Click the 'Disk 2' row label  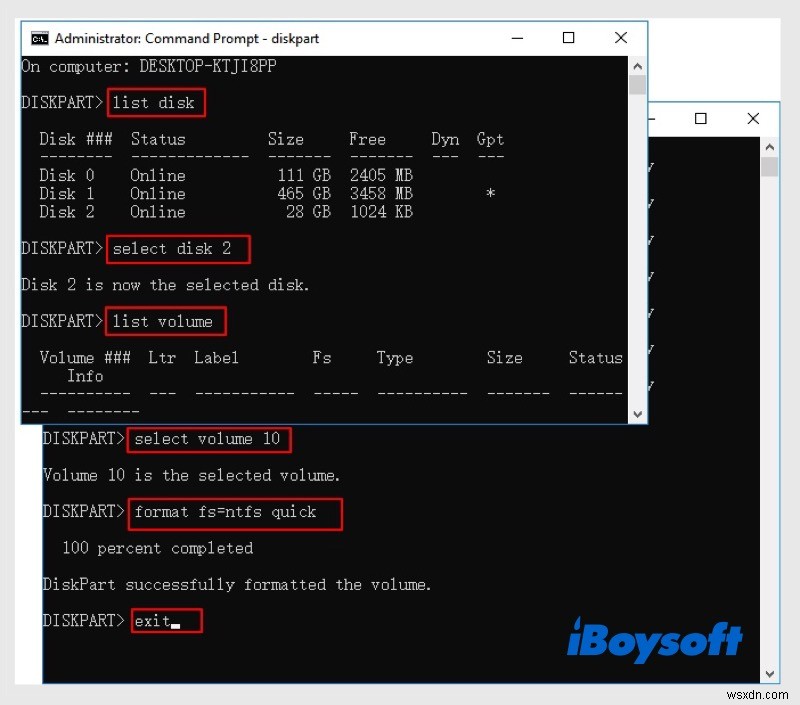(x=67, y=212)
